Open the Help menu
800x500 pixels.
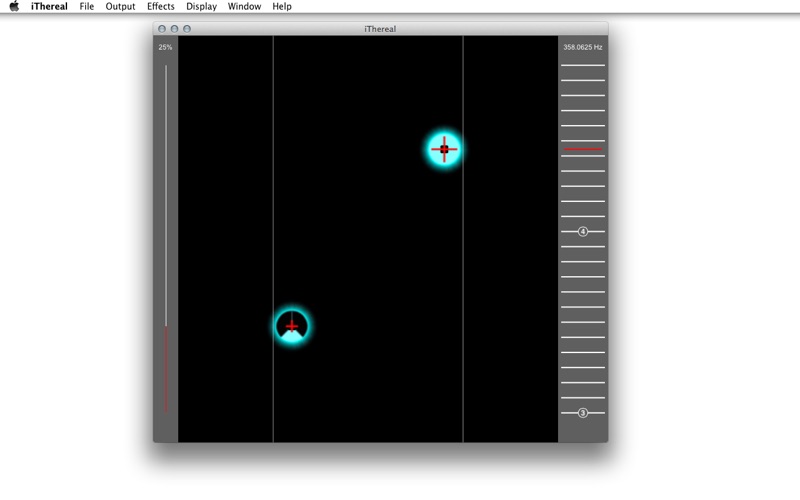(282, 6)
